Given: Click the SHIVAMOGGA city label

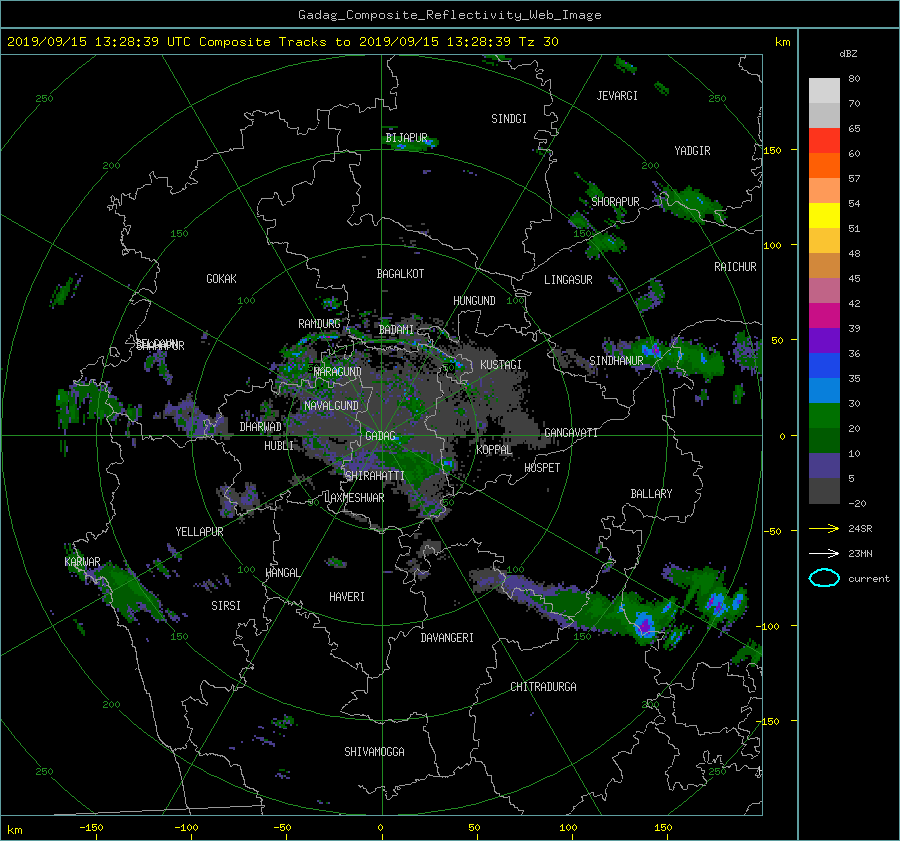Looking at the screenshot, I should [374, 752].
